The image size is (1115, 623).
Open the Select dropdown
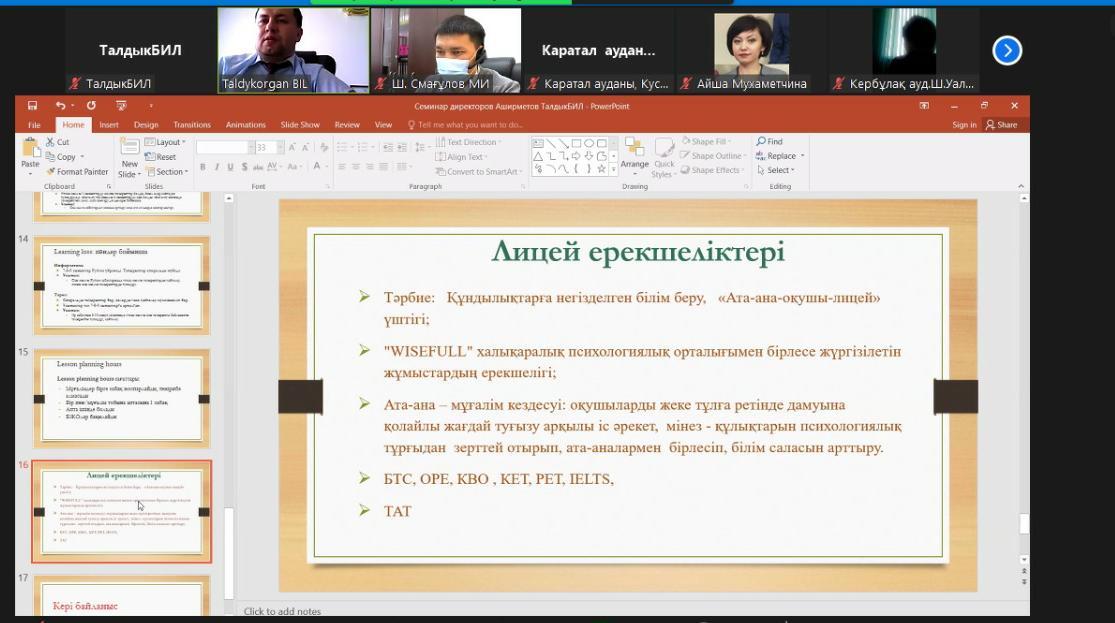coord(775,170)
